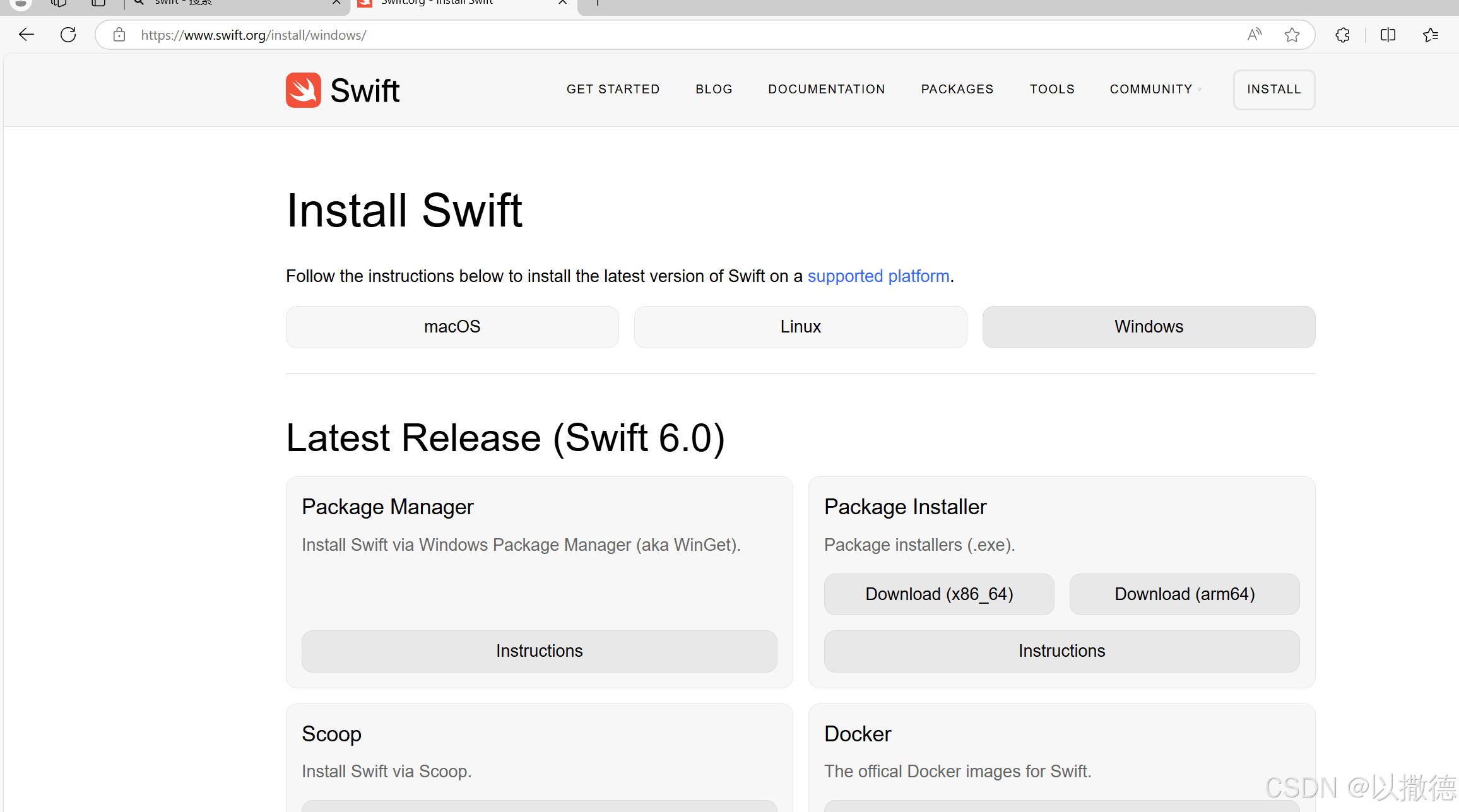Open the Documentation nav item
1459x812 pixels.
tap(826, 89)
